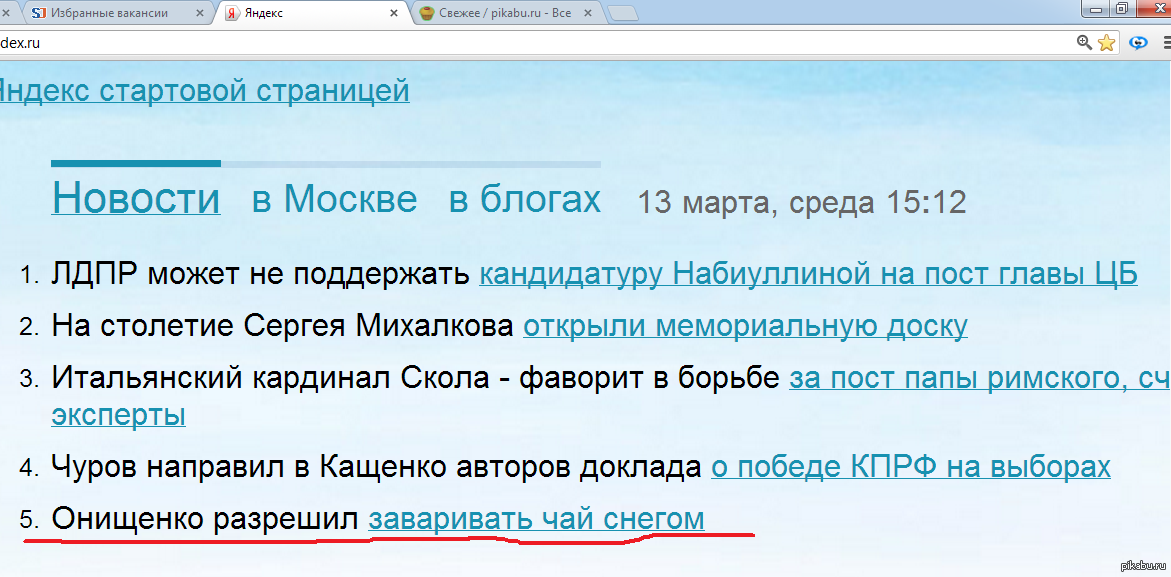Click the address bar URL field

pyautogui.click(x=500, y=43)
